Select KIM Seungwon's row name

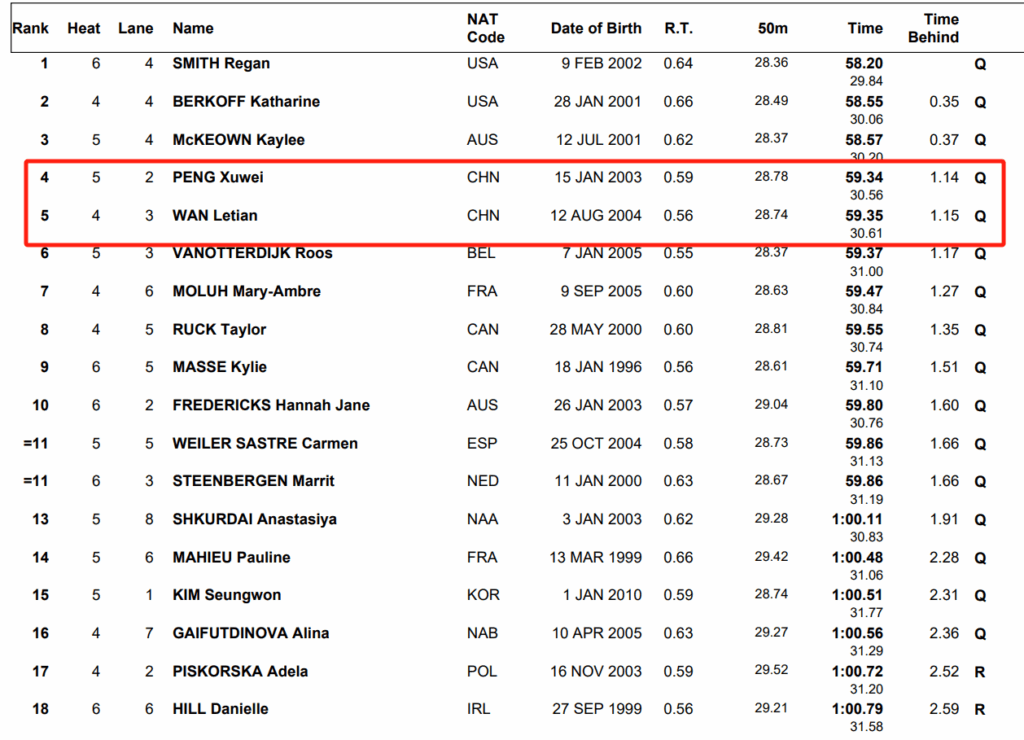click(226, 595)
